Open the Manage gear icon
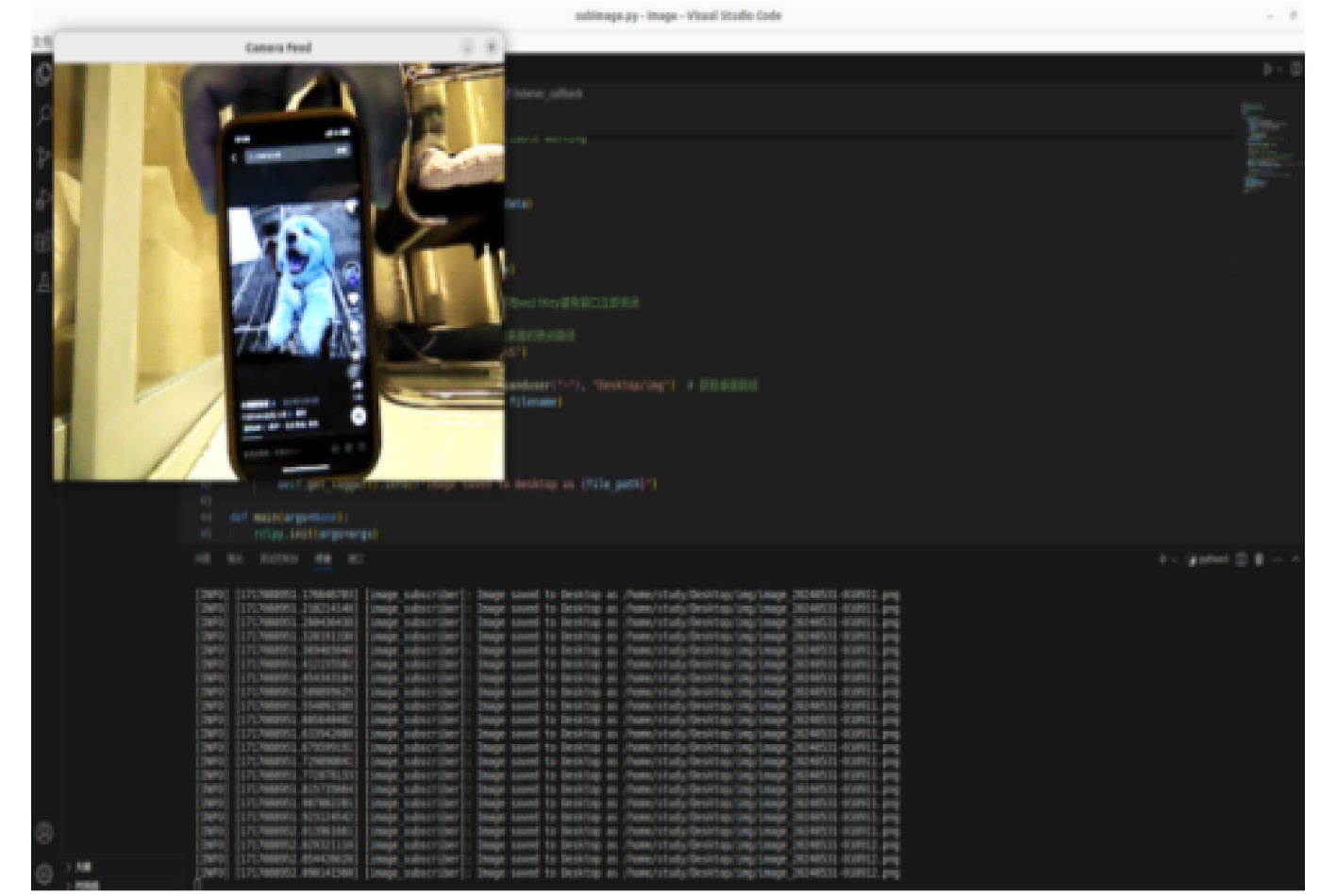Viewport: 1337px width, 896px height. pyautogui.click(x=44, y=873)
